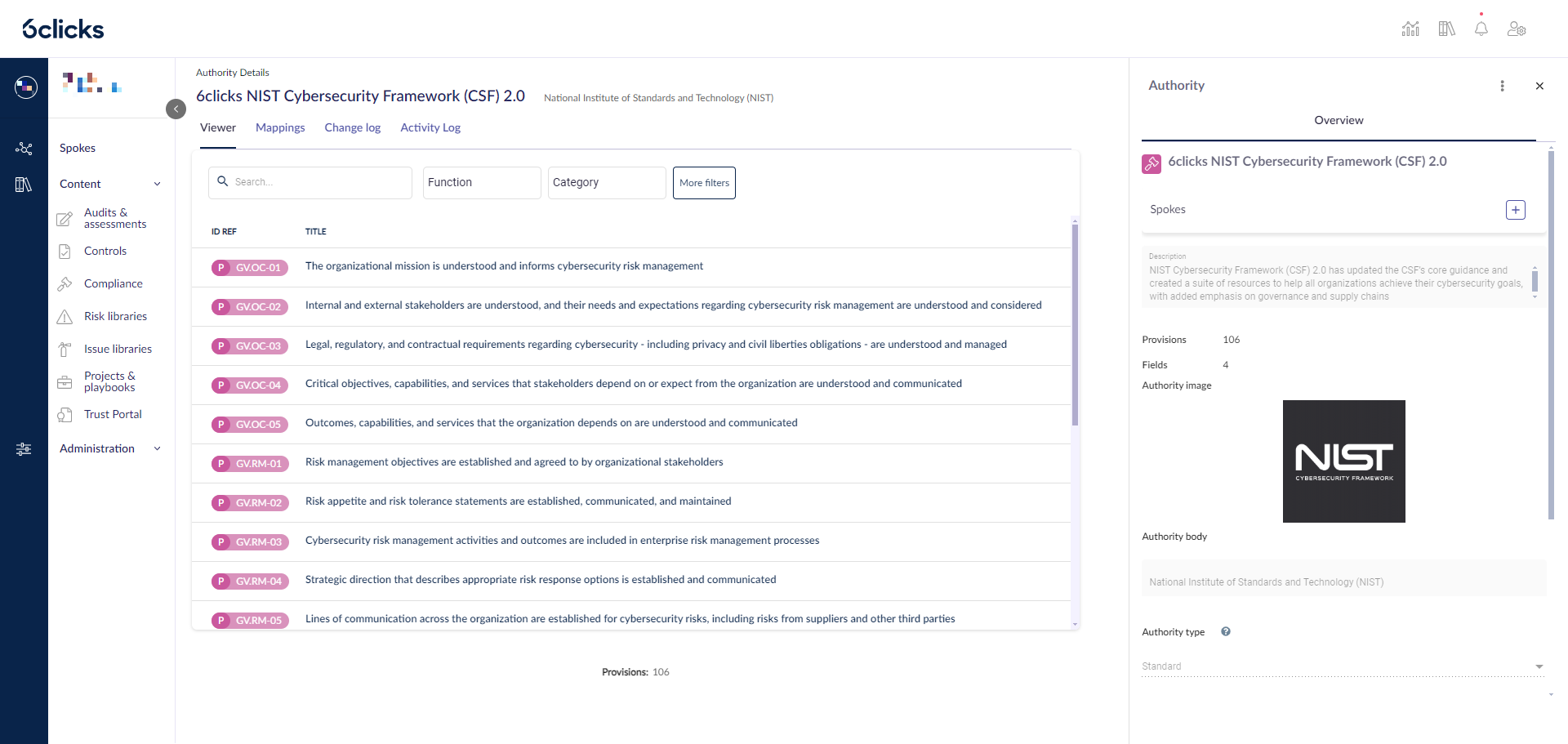
Task: Open the user settings icon
Action: [1517, 29]
